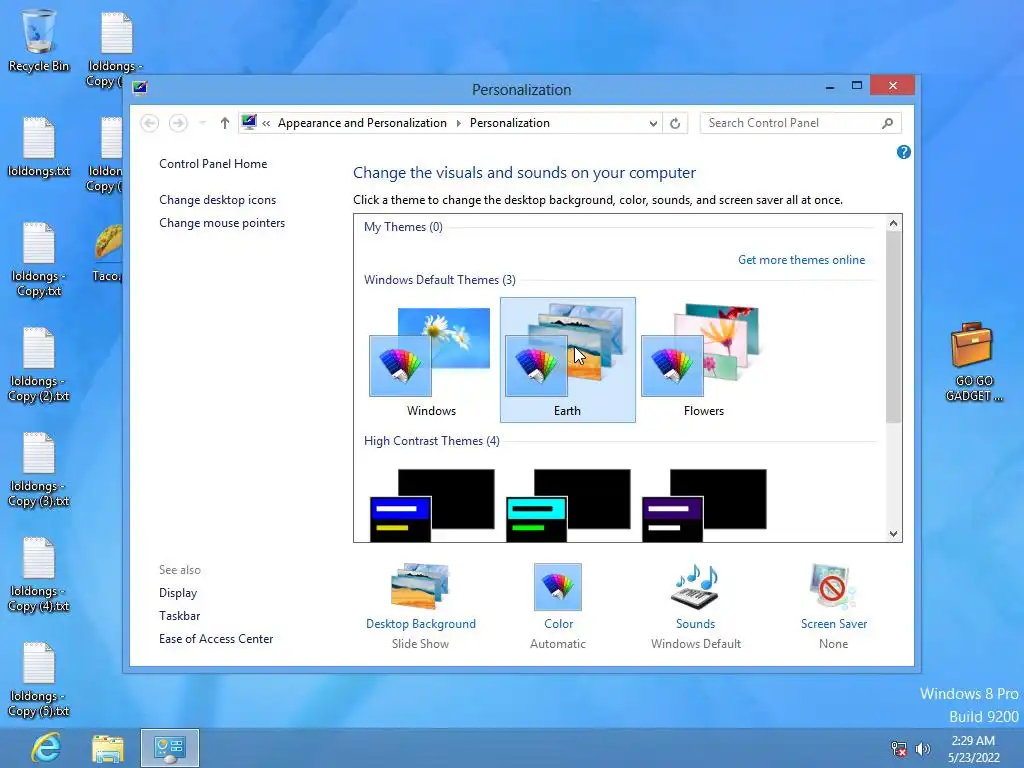This screenshot has width=1024, height=768.
Task: Click the My Themes (0) group header
Action: (403, 227)
